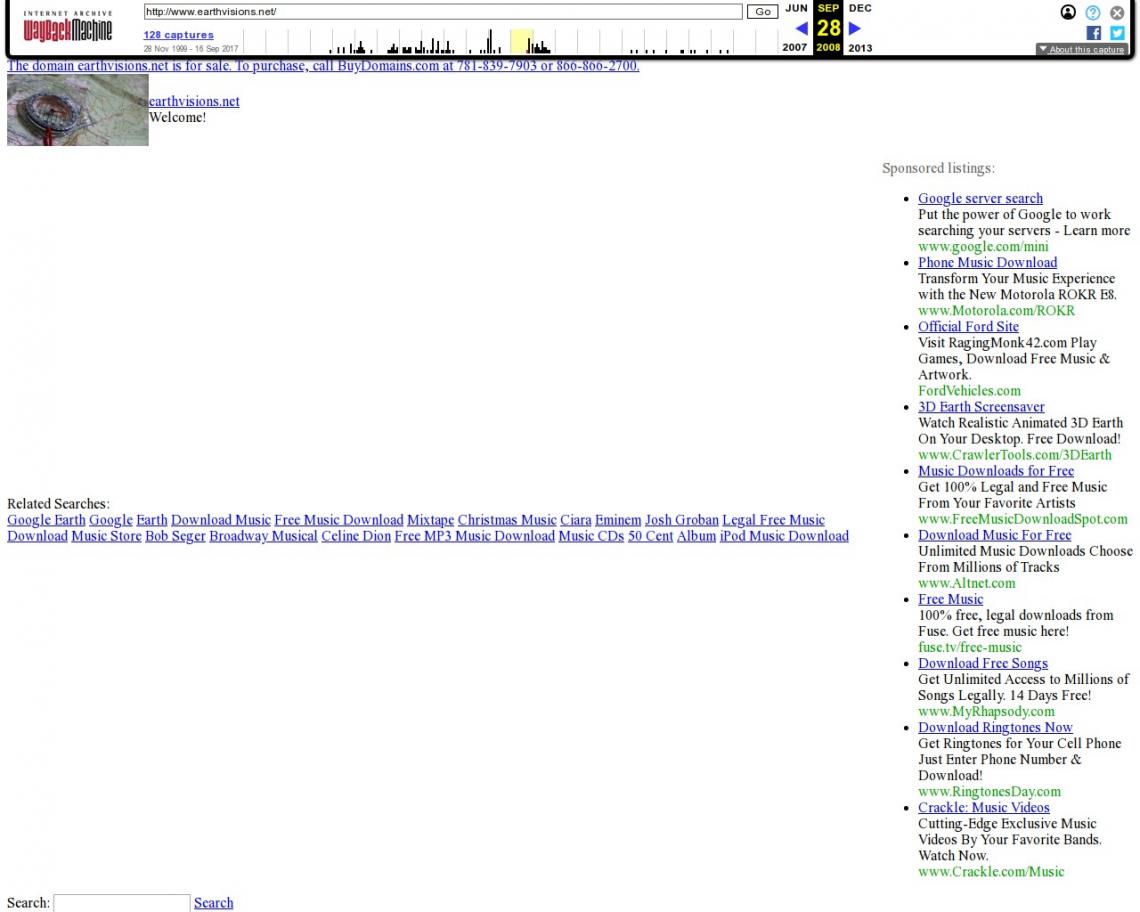Viewport: 1140px width, 912px height.
Task: Select the www.RingtonesDay.com green URL
Action: click(989, 791)
